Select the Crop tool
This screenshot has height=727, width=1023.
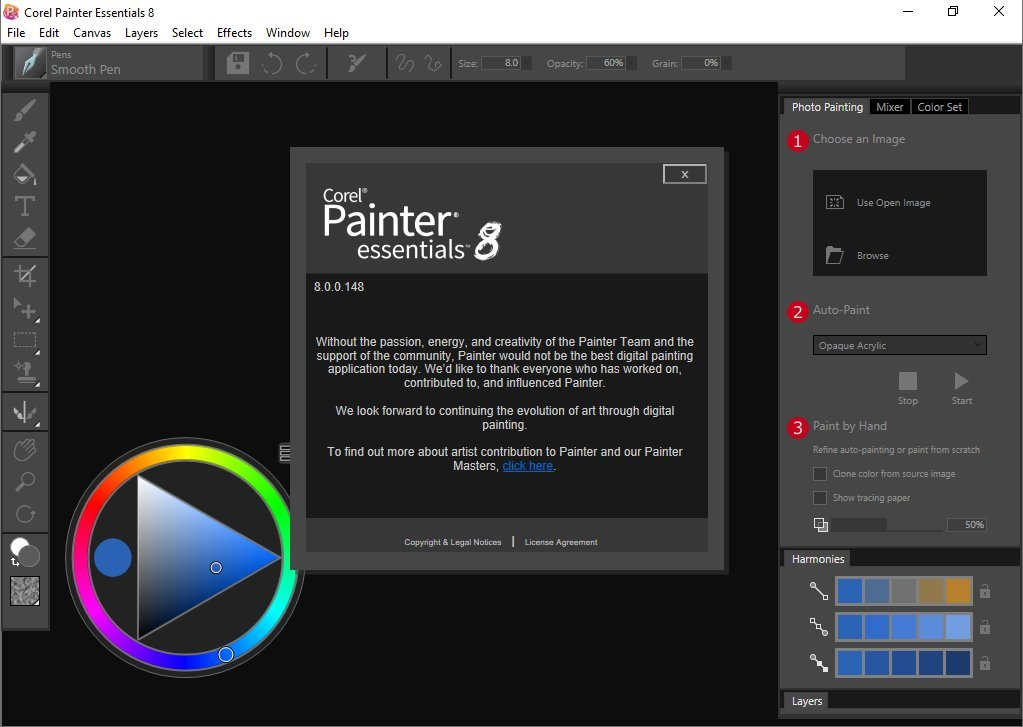25,275
